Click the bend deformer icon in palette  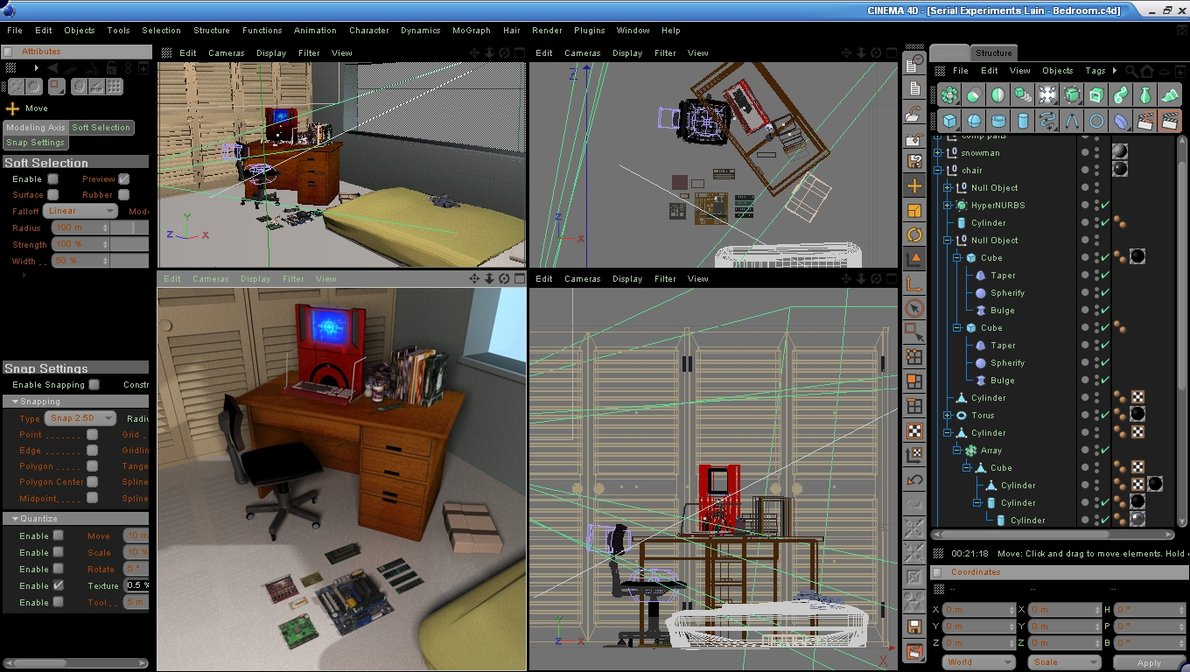coord(1121,121)
